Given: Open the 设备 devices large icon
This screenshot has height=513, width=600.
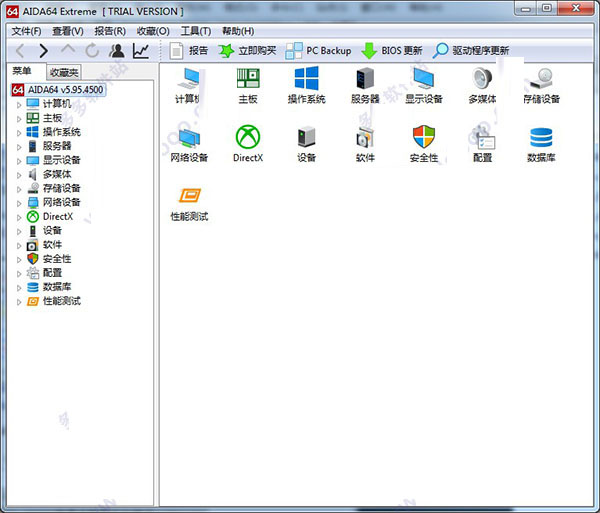Looking at the screenshot, I should point(307,144).
